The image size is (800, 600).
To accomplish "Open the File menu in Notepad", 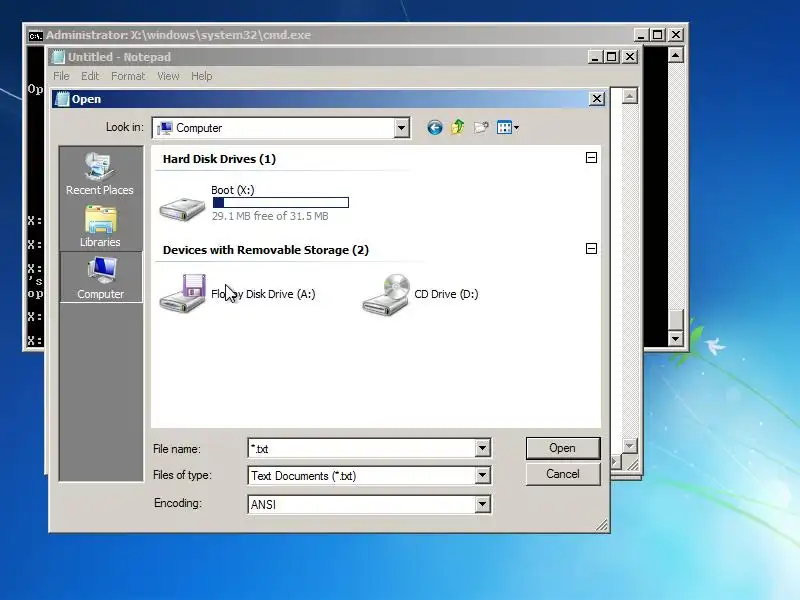I will [x=61, y=76].
